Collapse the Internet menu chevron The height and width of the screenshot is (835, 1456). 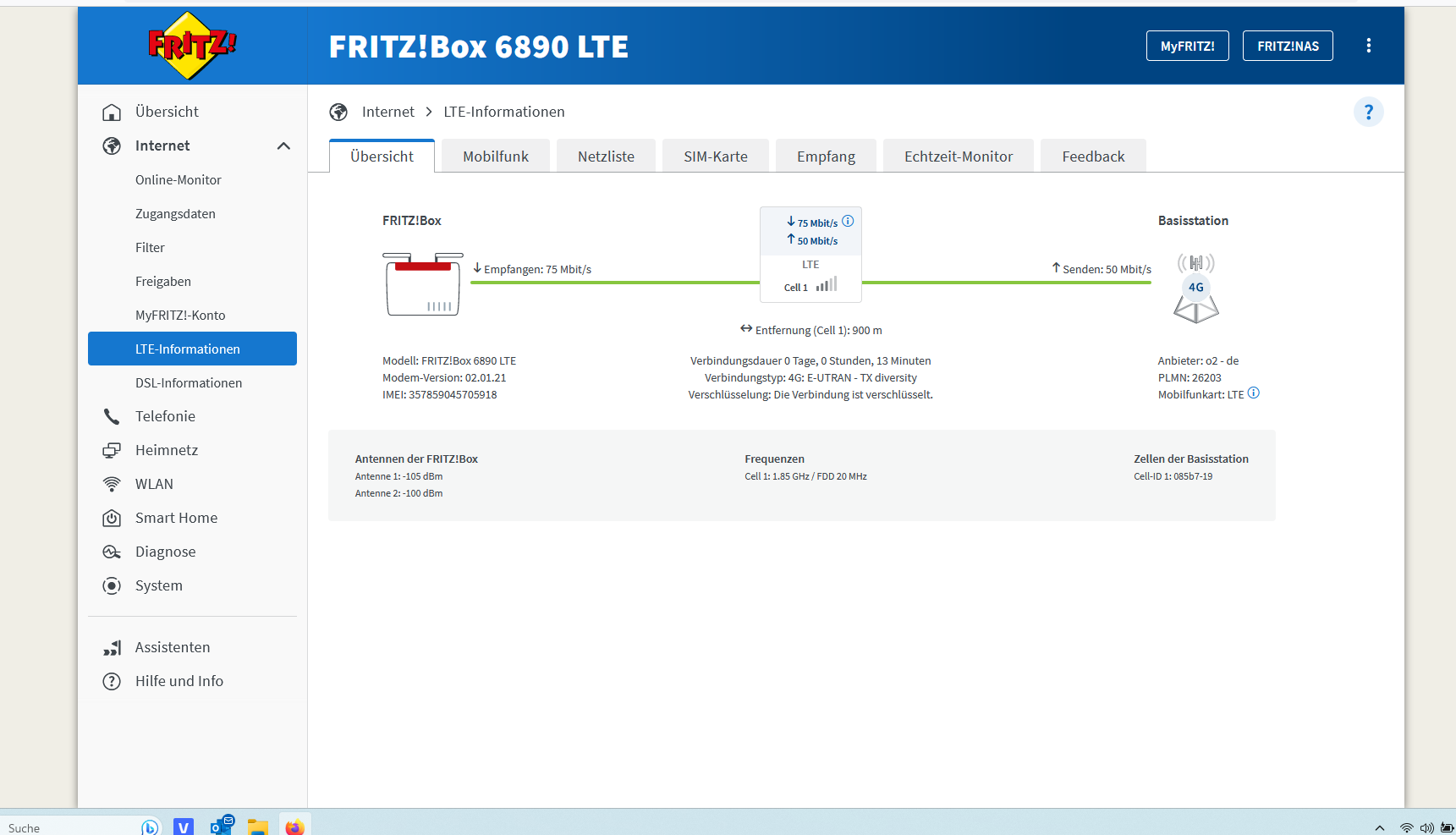tap(283, 146)
